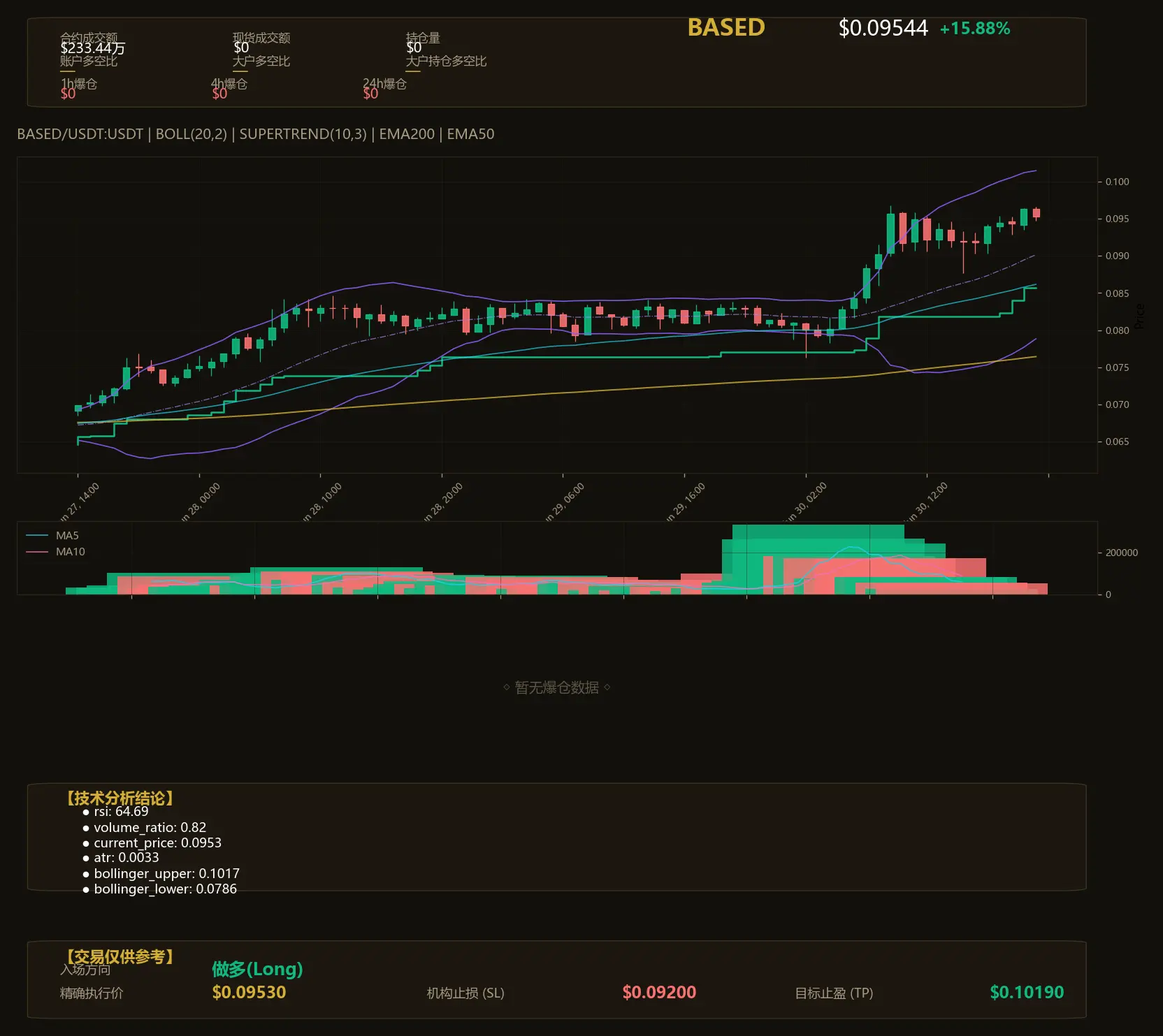1163x1036 pixels.
Task: Click the 做多(Long) direction value
Action: pyautogui.click(x=257, y=969)
